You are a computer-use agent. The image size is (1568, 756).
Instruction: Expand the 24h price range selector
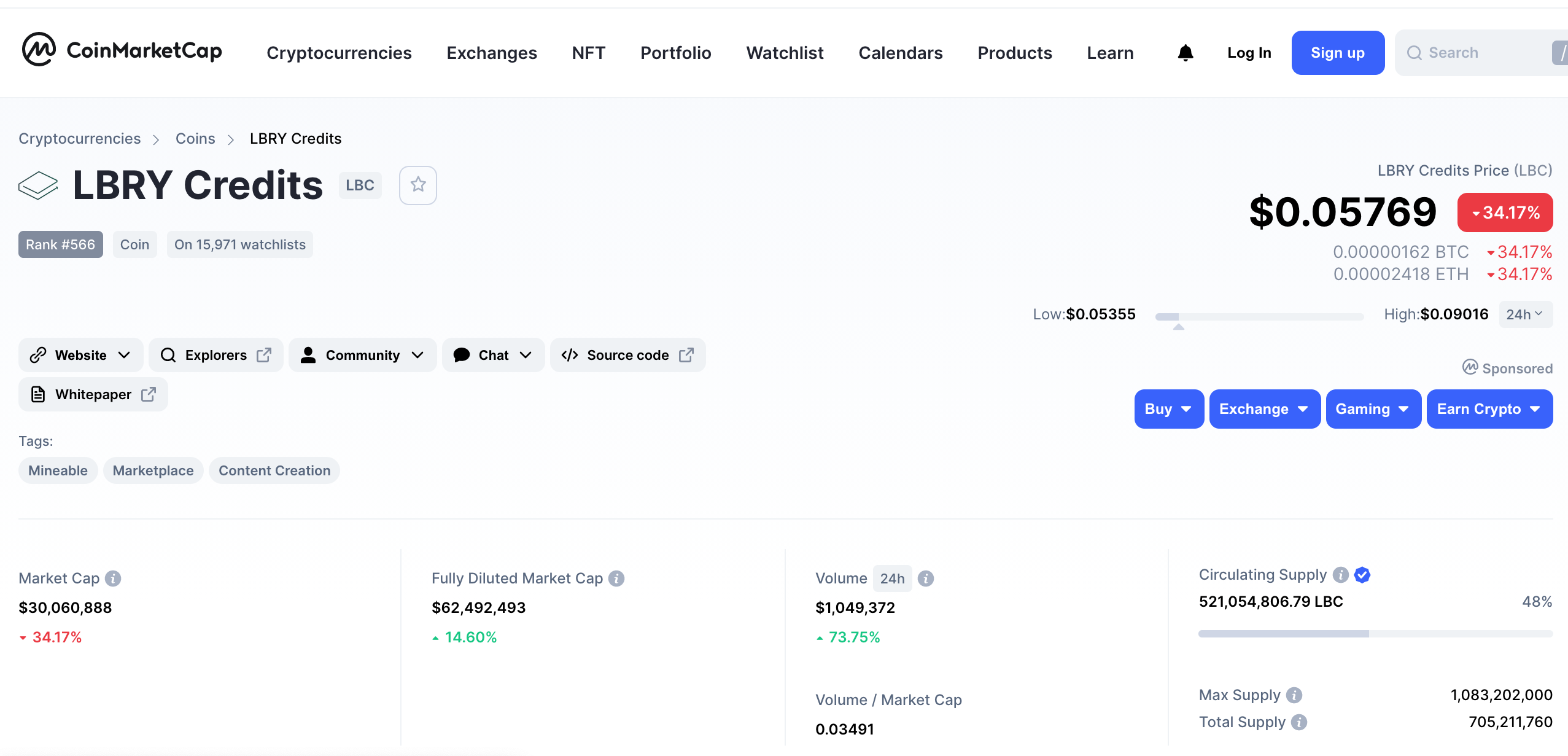pyautogui.click(x=1525, y=314)
